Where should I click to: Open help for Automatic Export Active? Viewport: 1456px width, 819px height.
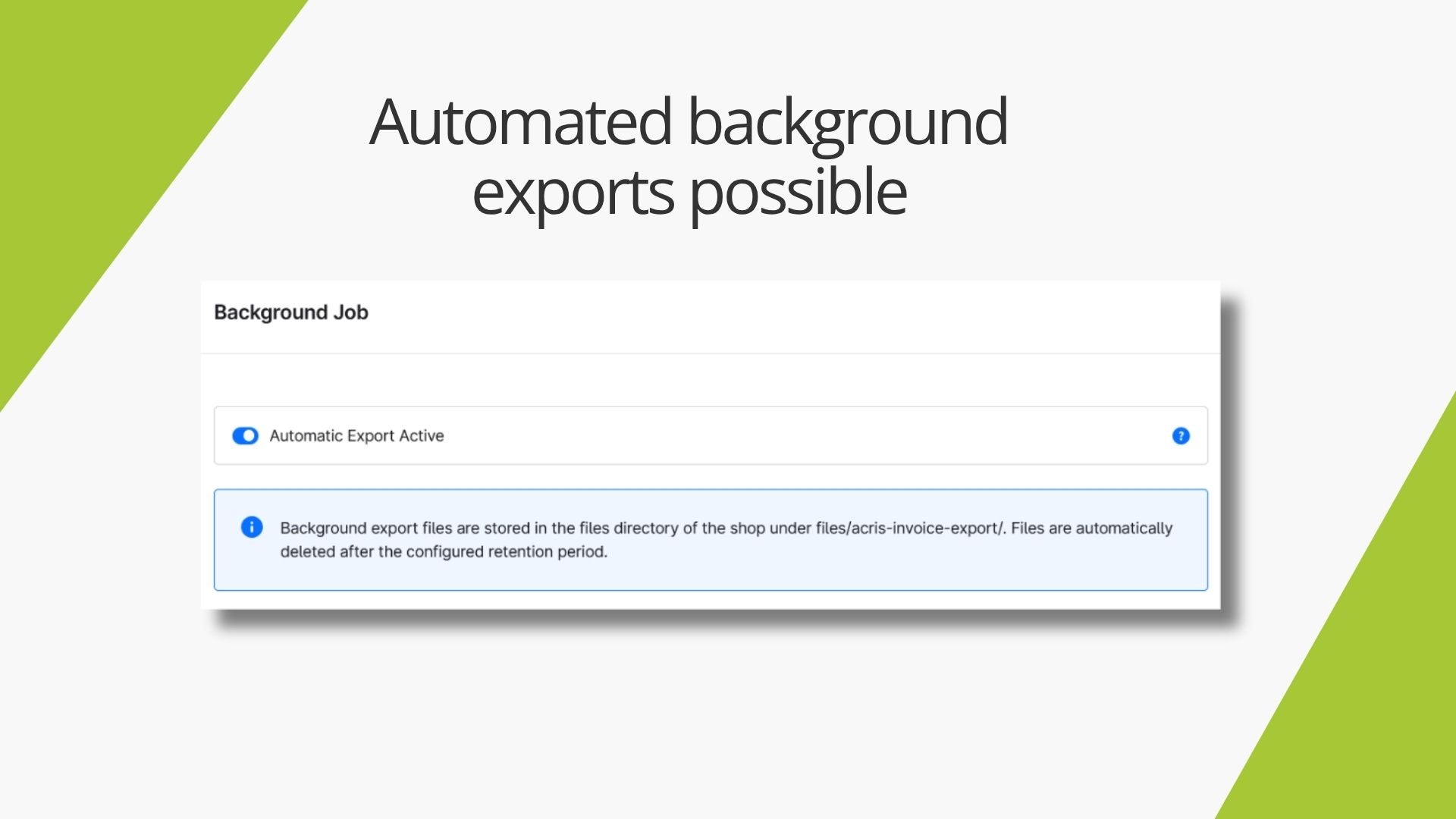tap(1181, 436)
